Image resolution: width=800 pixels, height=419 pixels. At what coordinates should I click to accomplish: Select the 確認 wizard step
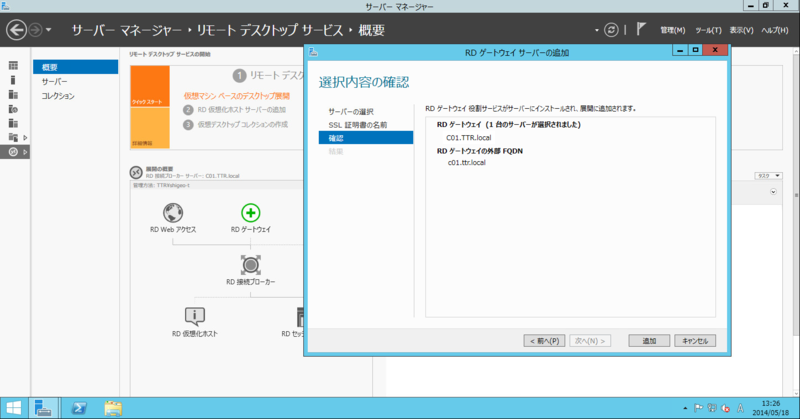366,138
